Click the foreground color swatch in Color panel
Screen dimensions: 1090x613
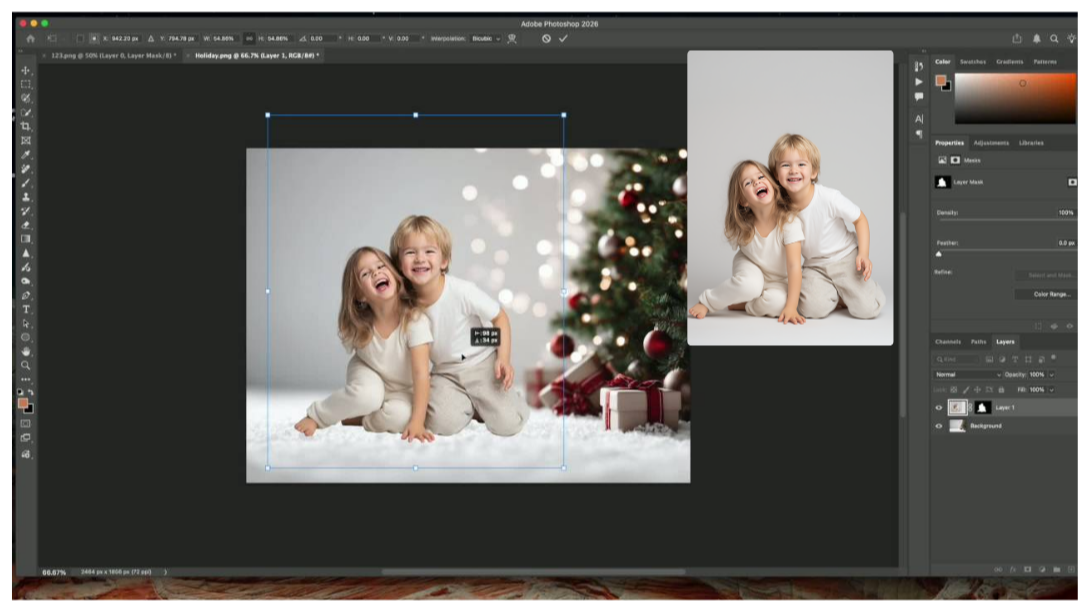pyautogui.click(x=940, y=80)
